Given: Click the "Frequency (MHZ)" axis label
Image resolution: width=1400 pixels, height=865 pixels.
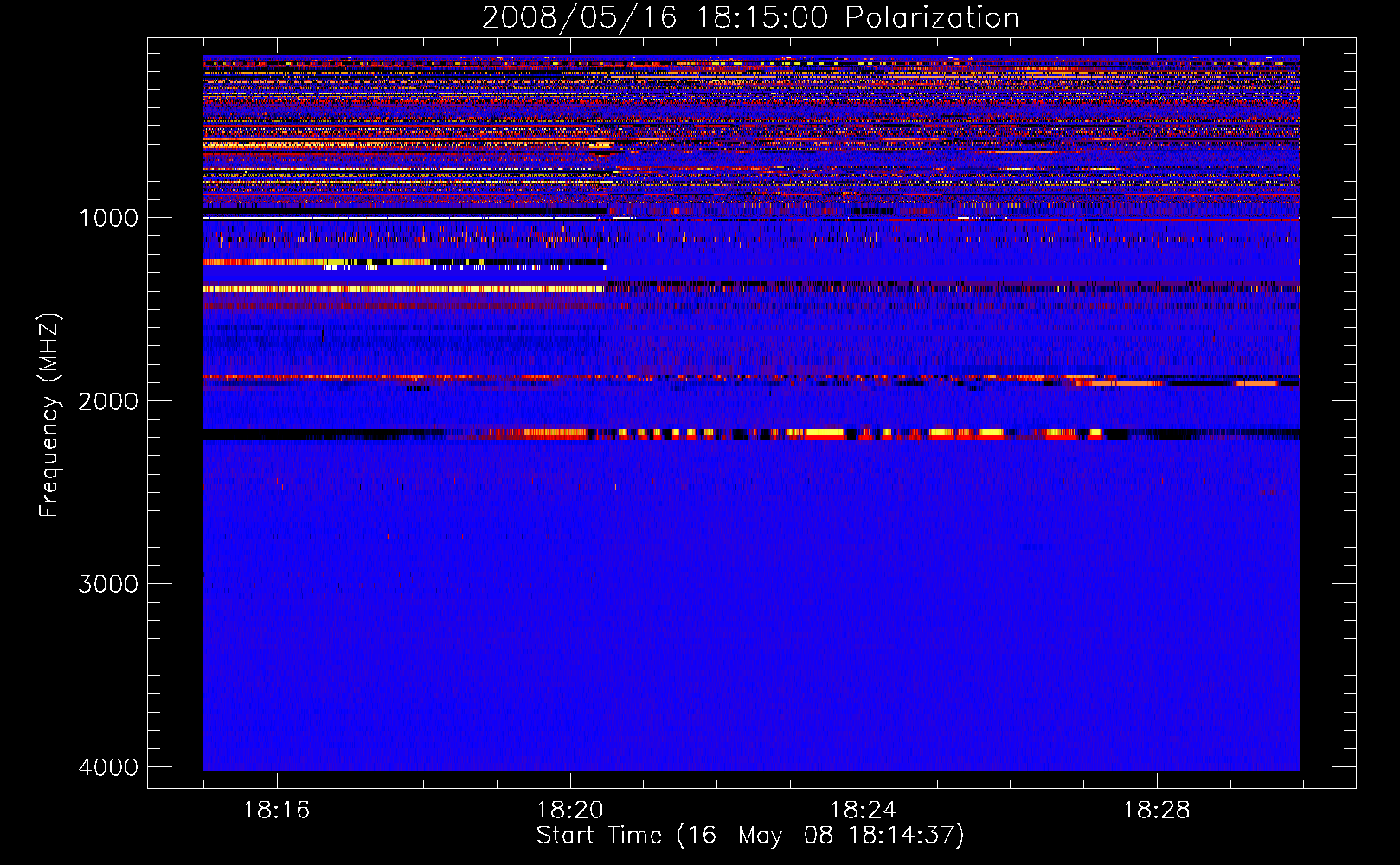Looking at the screenshot, I should [48, 415].
